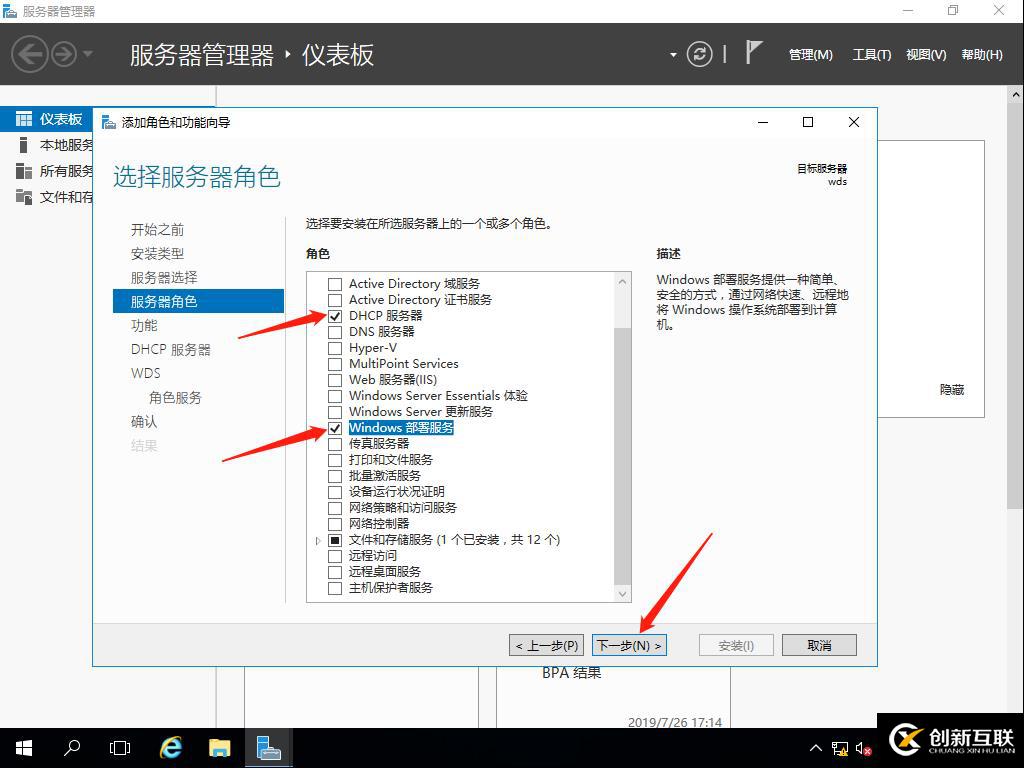This screenshot has width=1024, height=768.
Task: Click the network status tray icon
Action: 838,747
